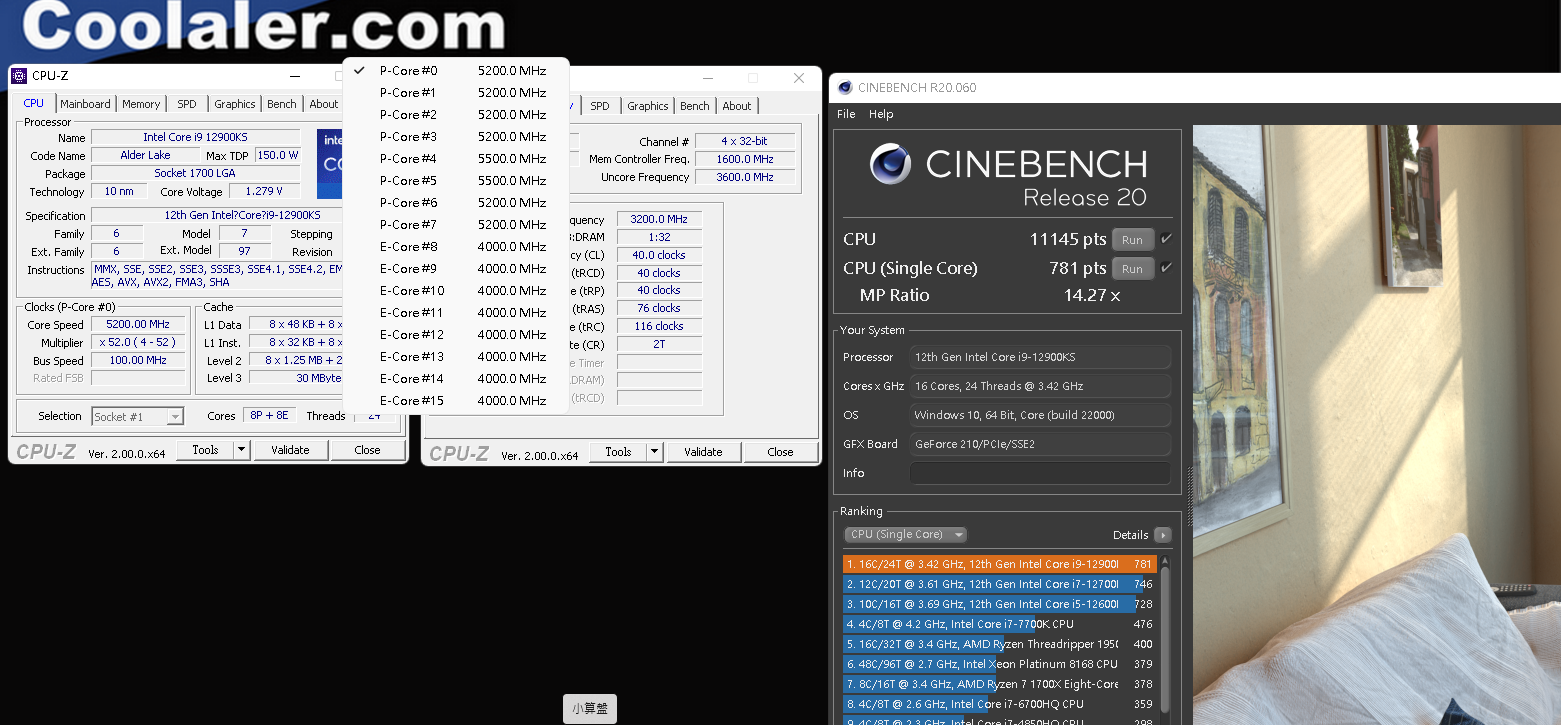Click the Close button in left CPU-Z window

point(367,450)
